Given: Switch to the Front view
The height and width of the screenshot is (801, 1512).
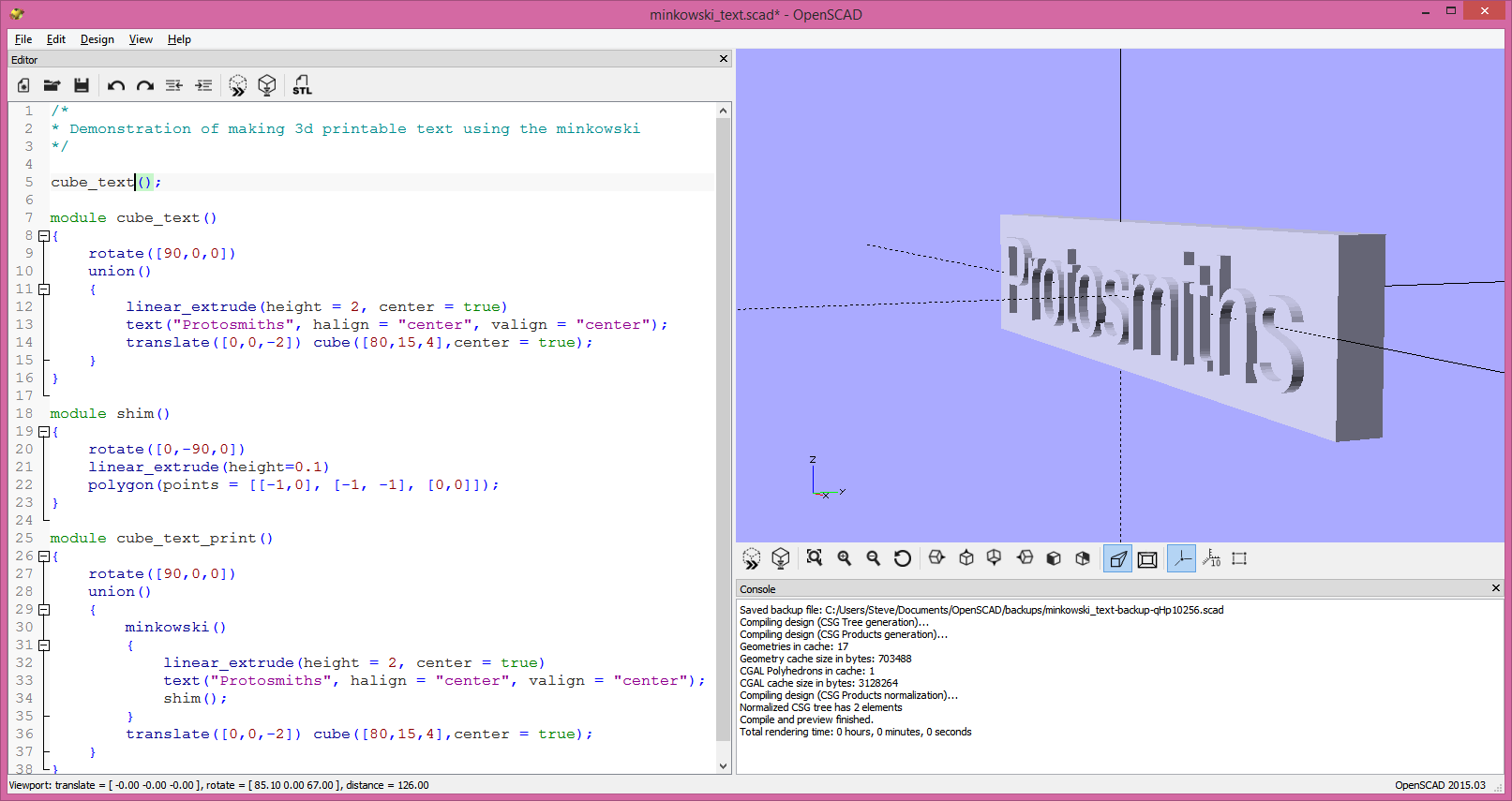Looking at the screenshot, I should tap(1054, 558).
